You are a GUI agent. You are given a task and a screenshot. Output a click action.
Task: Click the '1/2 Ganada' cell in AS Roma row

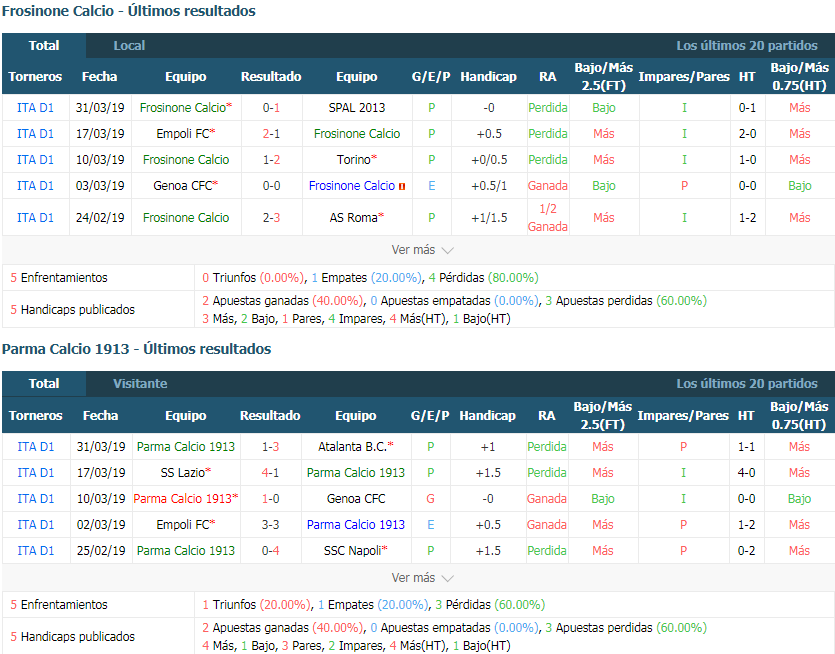547,218
